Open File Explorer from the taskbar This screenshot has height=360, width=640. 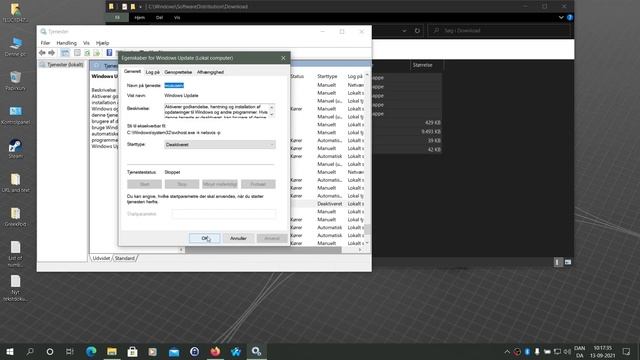pyautogui.click(x=112, y=351)
